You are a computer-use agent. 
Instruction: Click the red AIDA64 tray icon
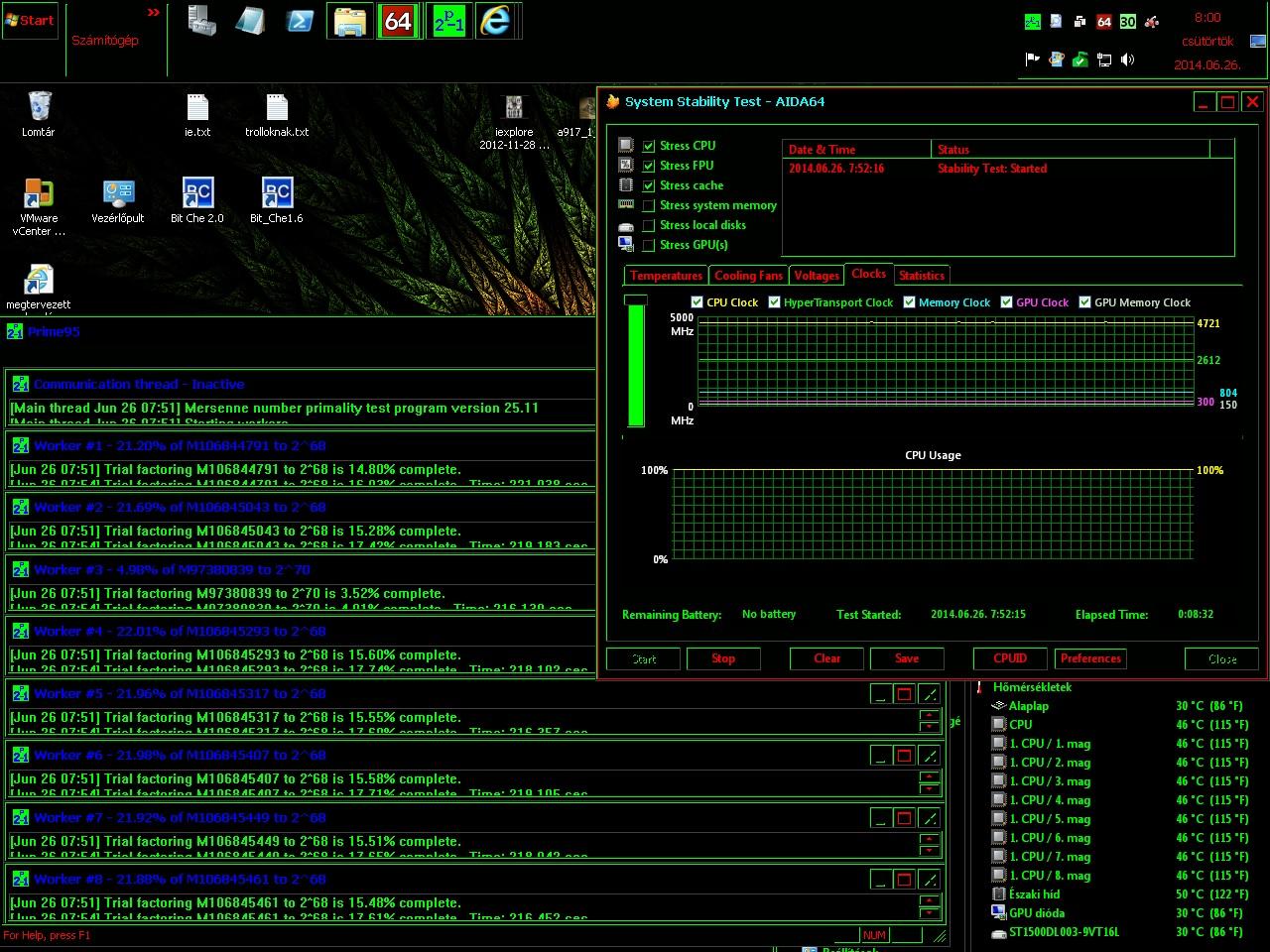[1104, 21]
